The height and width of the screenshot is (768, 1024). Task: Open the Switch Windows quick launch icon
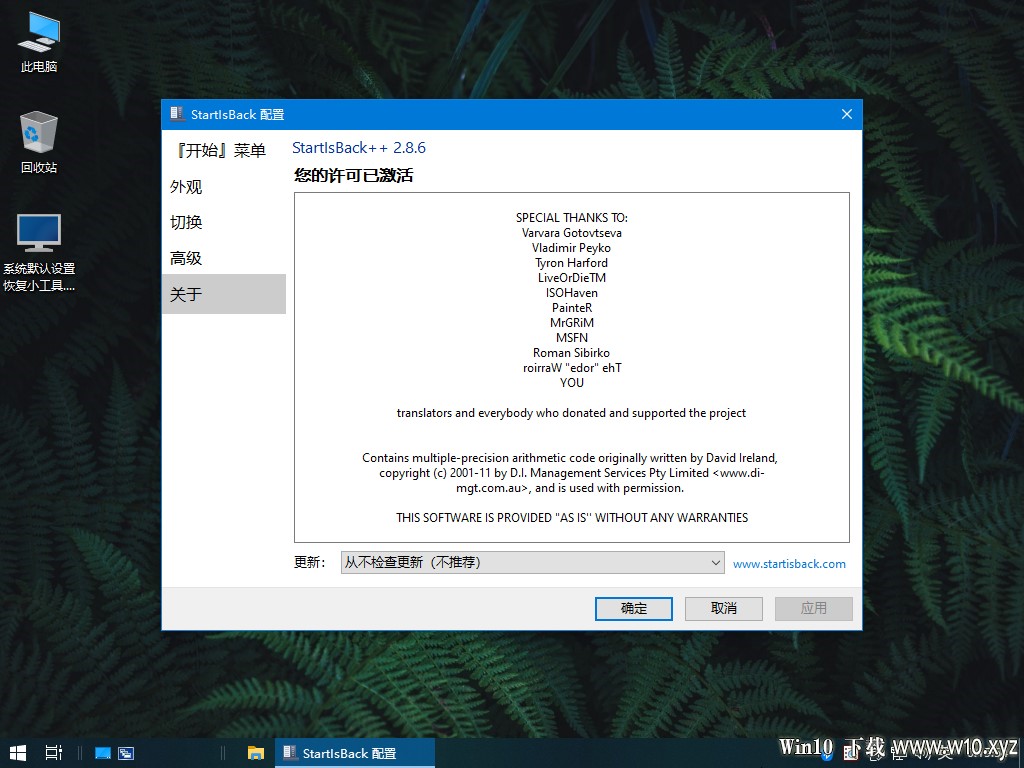tap(126, 753)
